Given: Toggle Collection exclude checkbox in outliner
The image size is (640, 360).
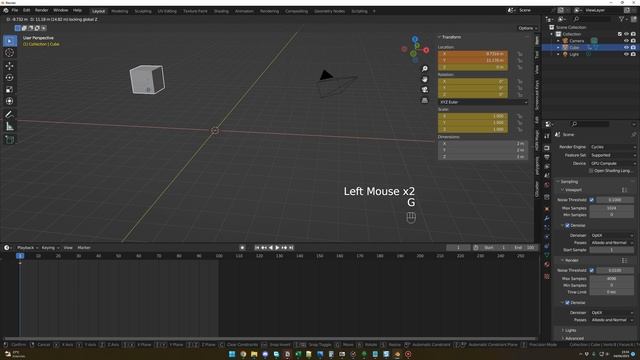Looking at the screenshot, I should tap(620, 34).
